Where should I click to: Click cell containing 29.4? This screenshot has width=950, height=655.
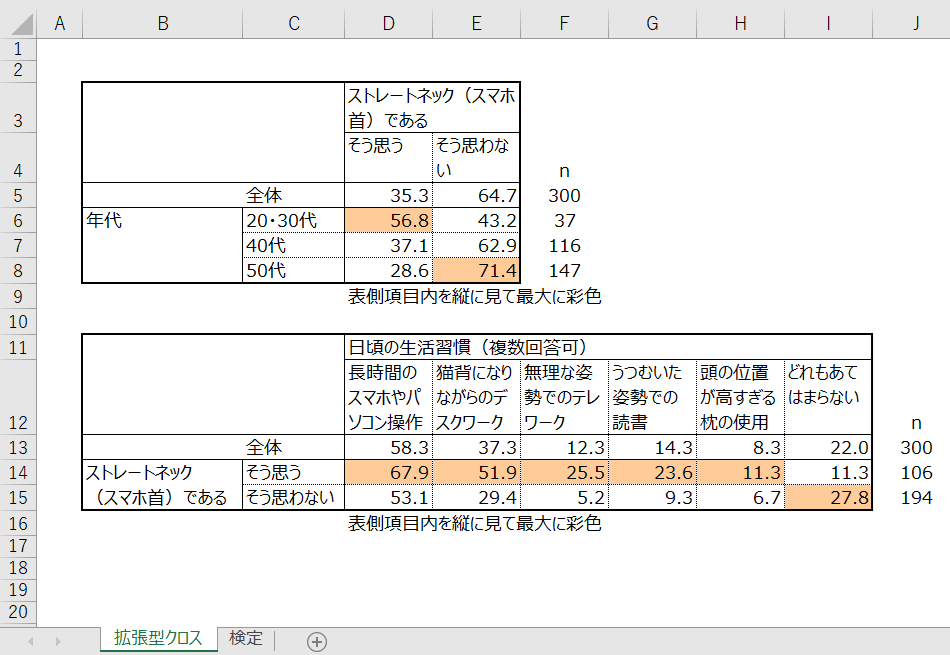476,497
